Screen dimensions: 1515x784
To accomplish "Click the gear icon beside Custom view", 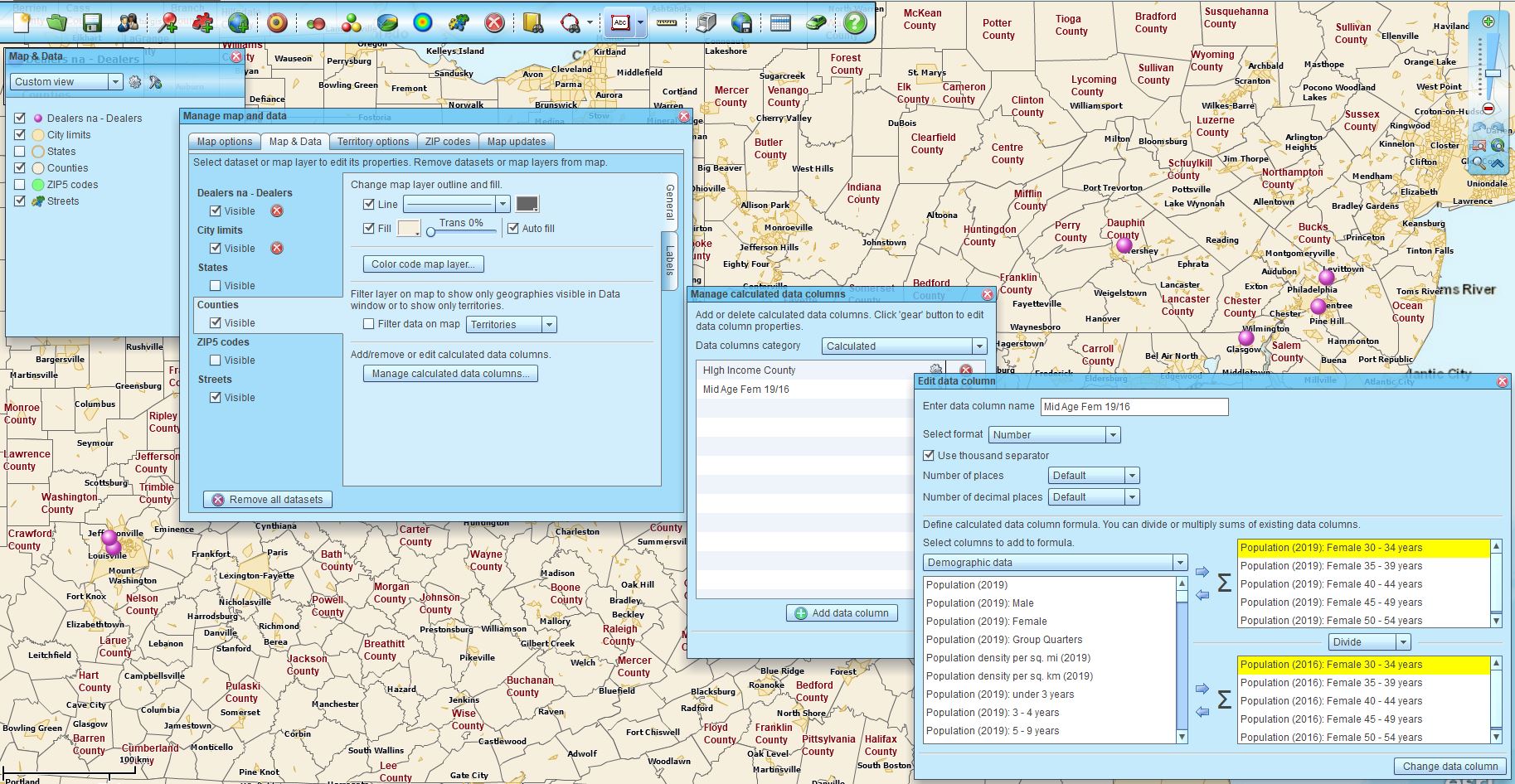I will coord(135,81).
